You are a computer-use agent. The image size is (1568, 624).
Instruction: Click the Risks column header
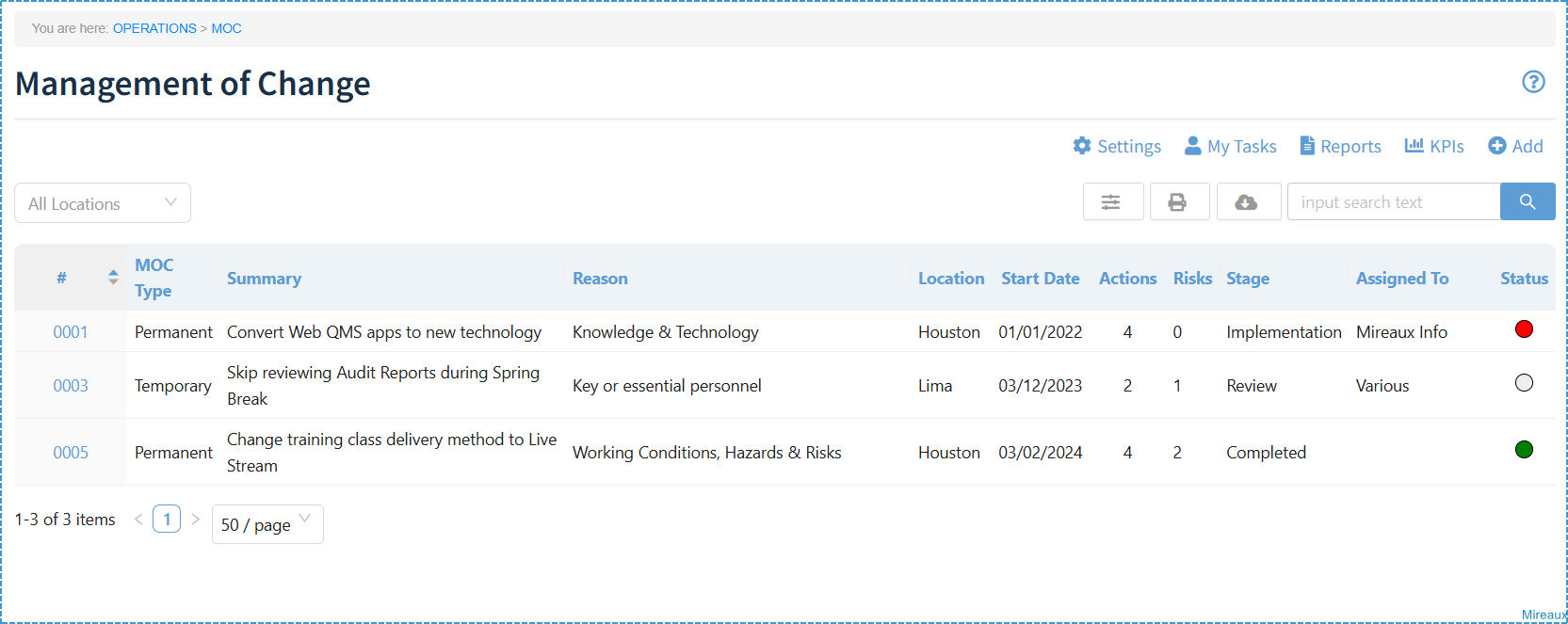(x=1192, y=279)
